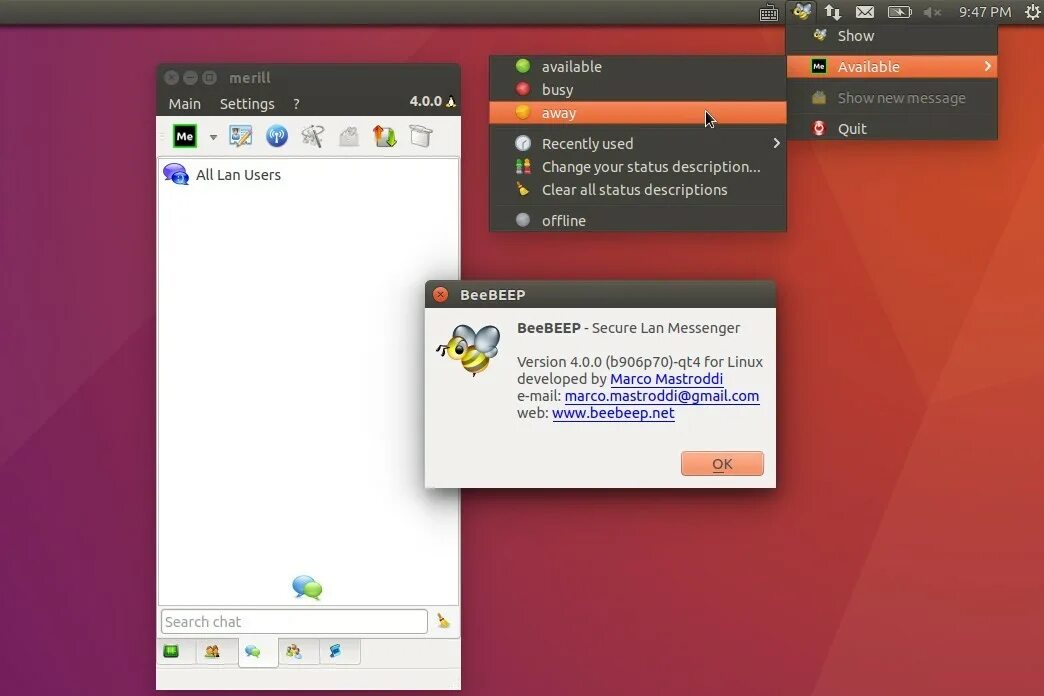
Task: Open the muted volume indicator
Action: tap(932, 12)
